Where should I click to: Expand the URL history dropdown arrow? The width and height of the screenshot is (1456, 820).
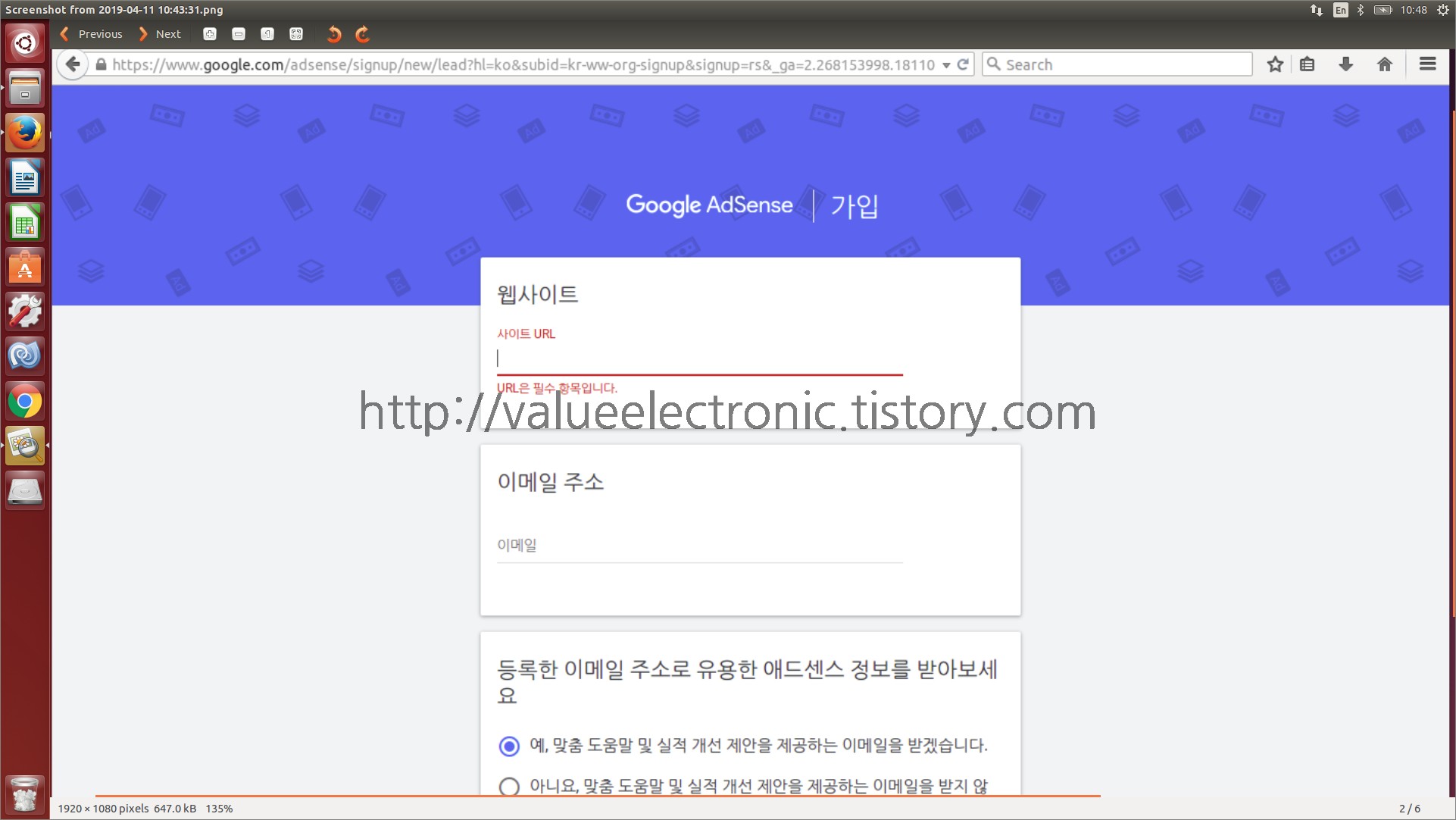pyautogui.click(x=946, y=65)
